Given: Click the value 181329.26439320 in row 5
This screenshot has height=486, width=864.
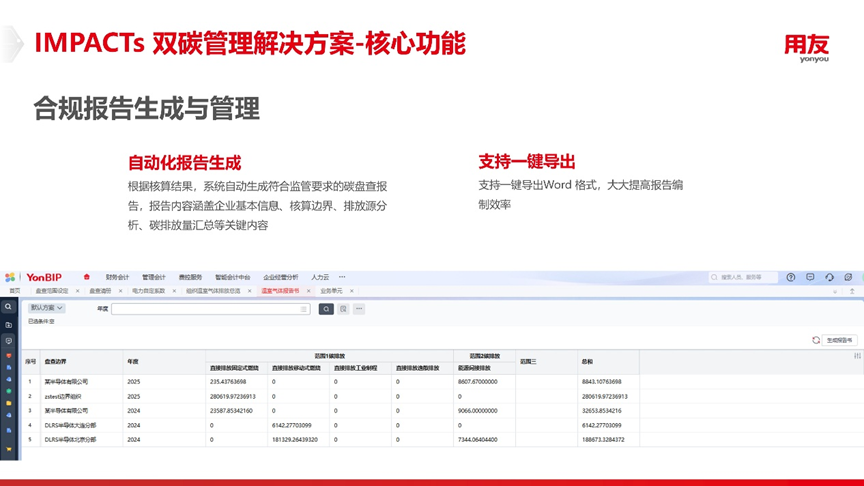Looking at the screenshot, I should tap(295, 440).
